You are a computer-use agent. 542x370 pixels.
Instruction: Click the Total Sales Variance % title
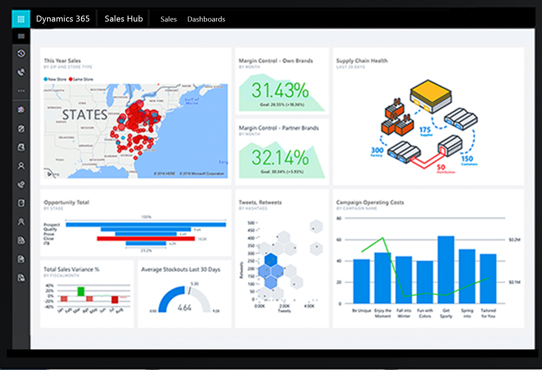click(x=71, y=269)
